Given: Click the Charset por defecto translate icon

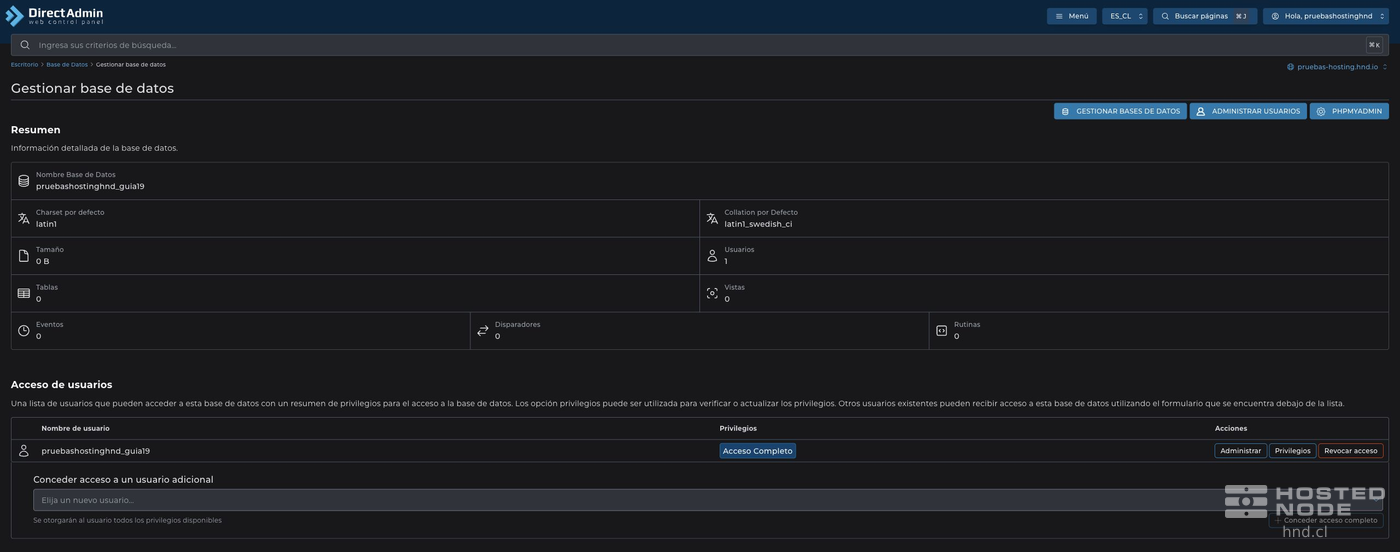Looking at the screenshot, I should coord(24,218).
